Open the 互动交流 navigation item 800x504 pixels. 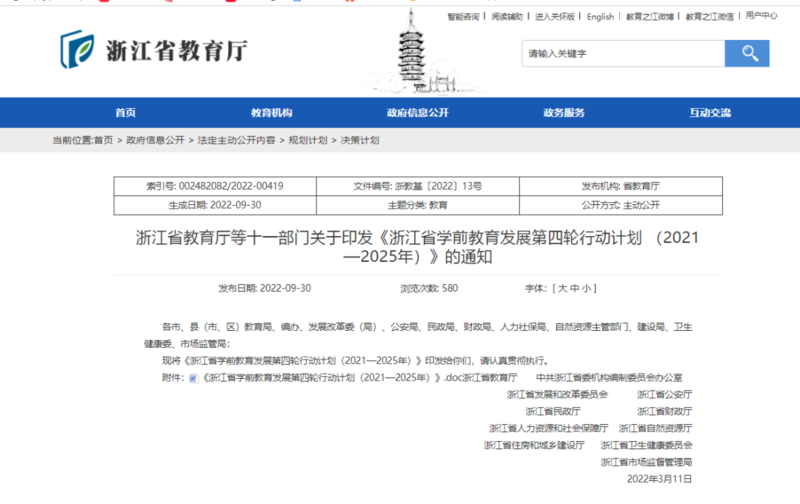(x=710, y=113)
